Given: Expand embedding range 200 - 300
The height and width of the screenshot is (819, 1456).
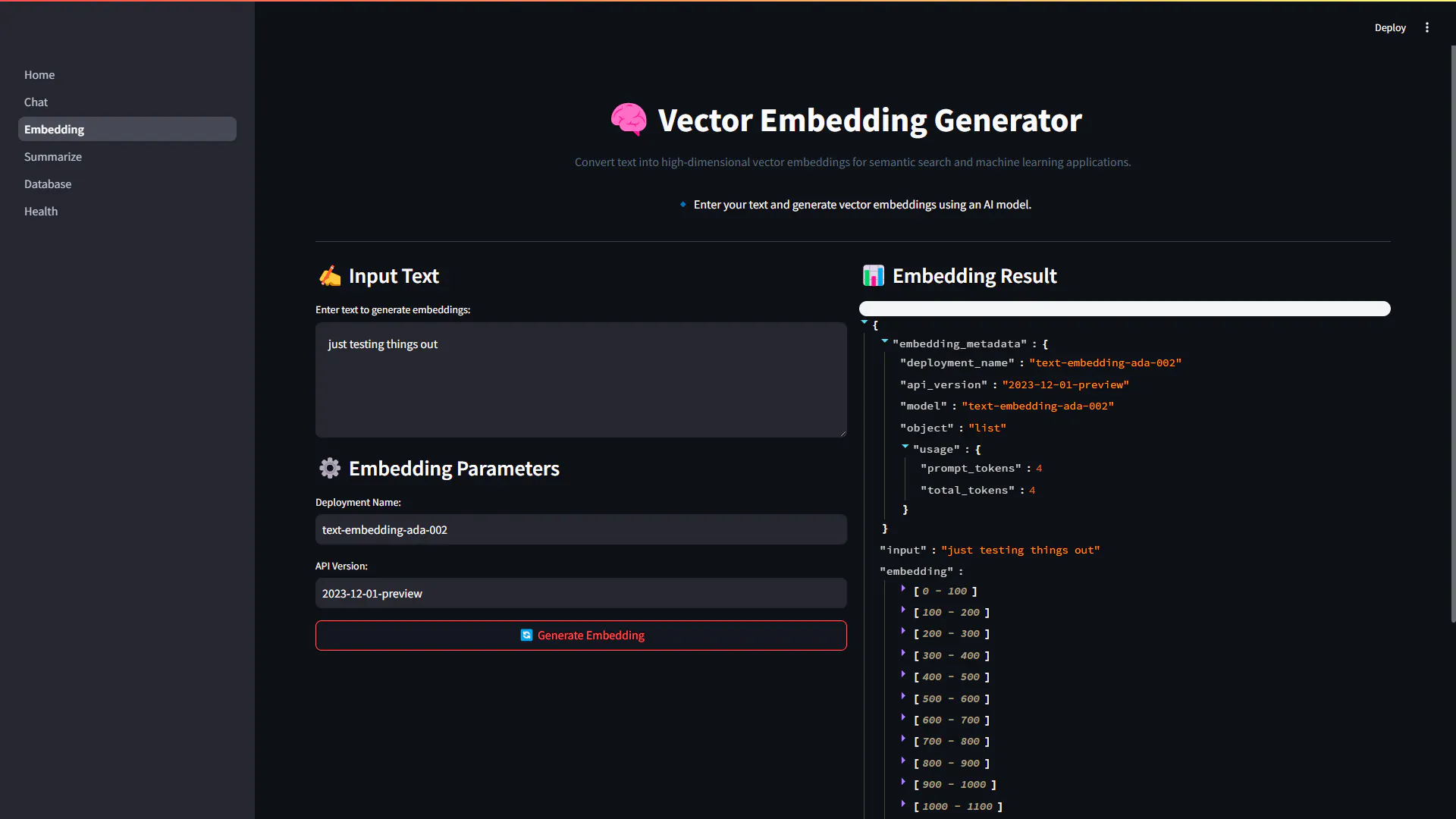Looking at the screenshot, I should click(x=903, y=632).
